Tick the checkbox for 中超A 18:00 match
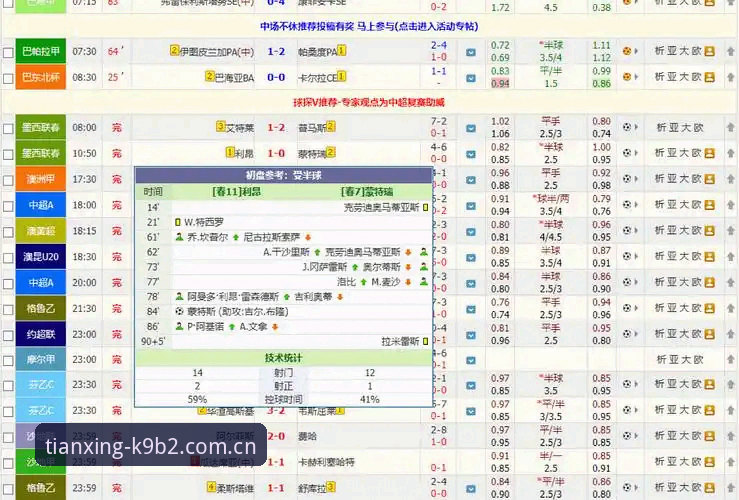This screenshot has height=500, width=739. point(8,206)
